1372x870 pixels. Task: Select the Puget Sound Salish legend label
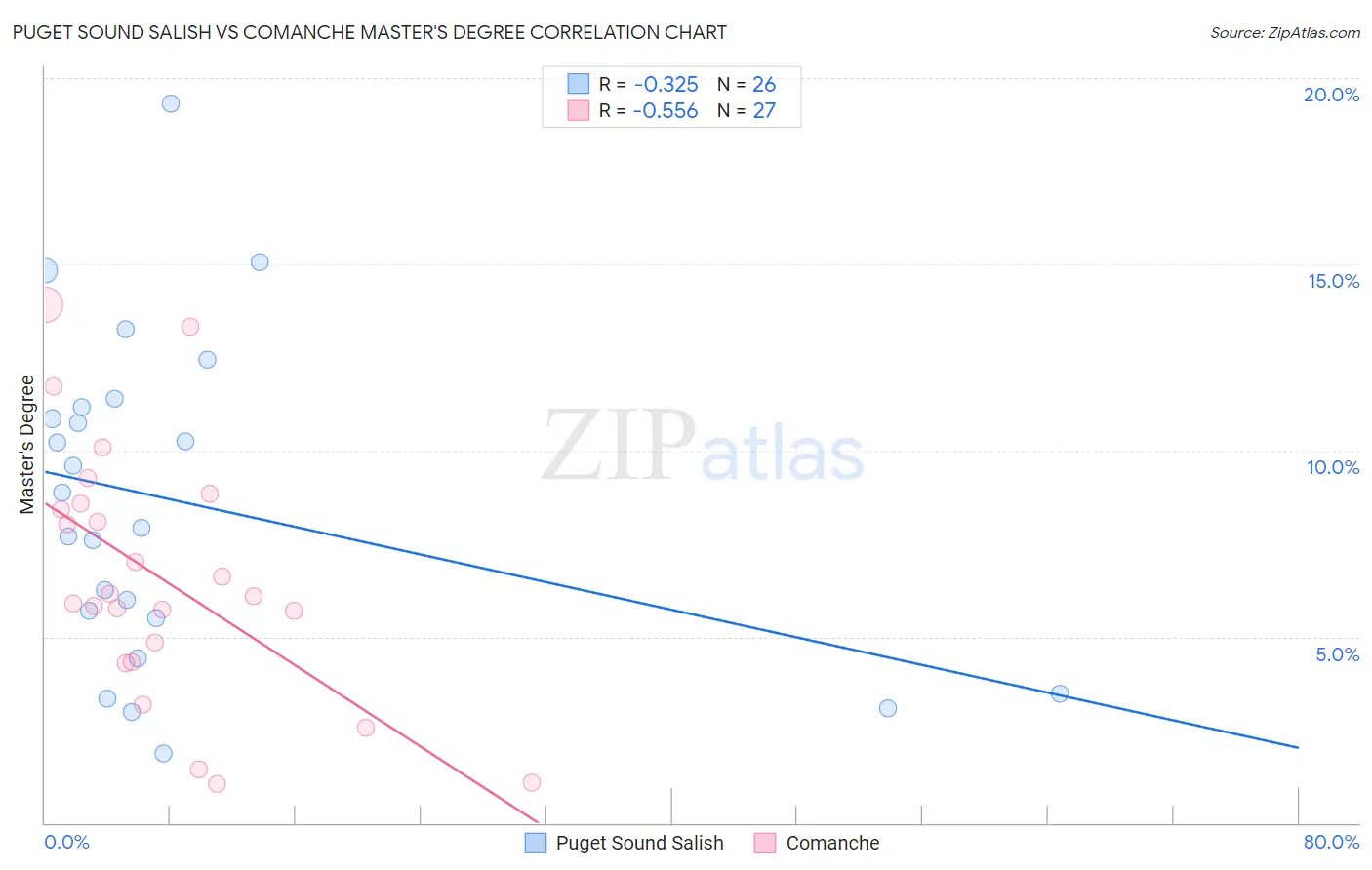pyautogui.click(x=640, y=843)
